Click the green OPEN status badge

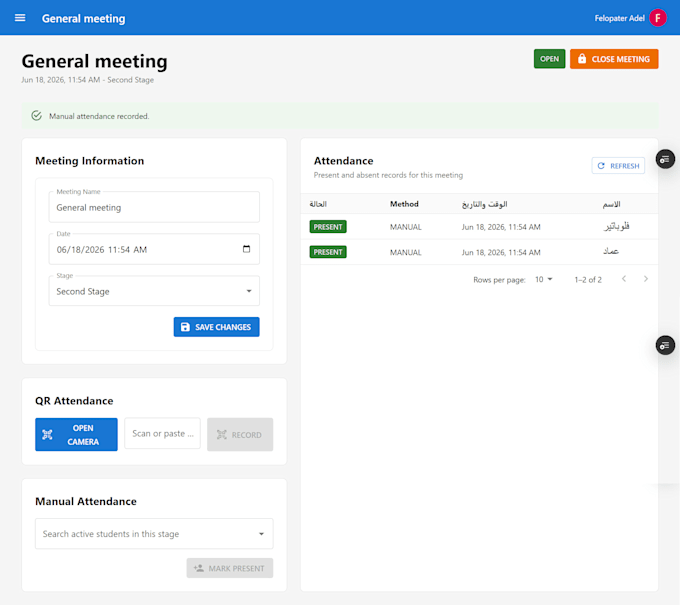coord(549,59)
